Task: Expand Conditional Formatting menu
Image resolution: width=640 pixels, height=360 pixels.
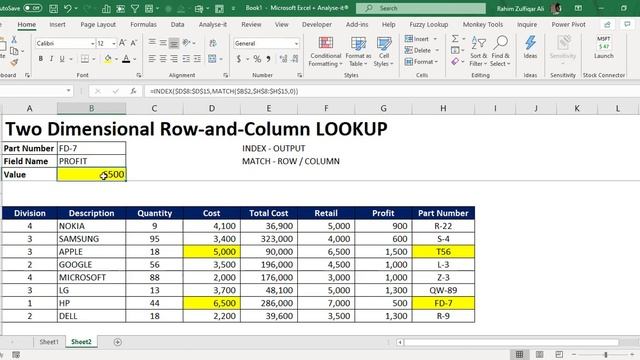Action: click(325, 51)
